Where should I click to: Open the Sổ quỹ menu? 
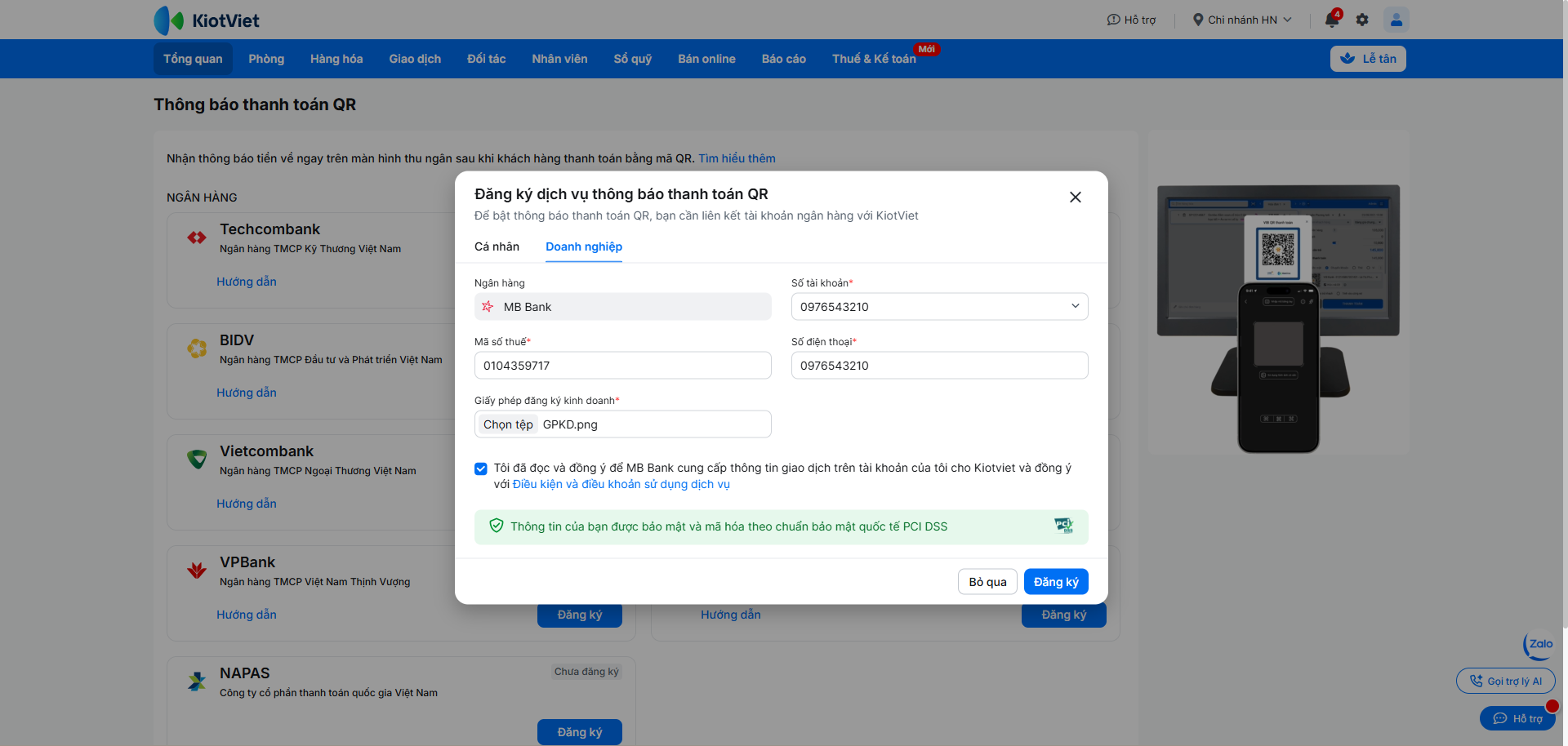tap(633, 59)
